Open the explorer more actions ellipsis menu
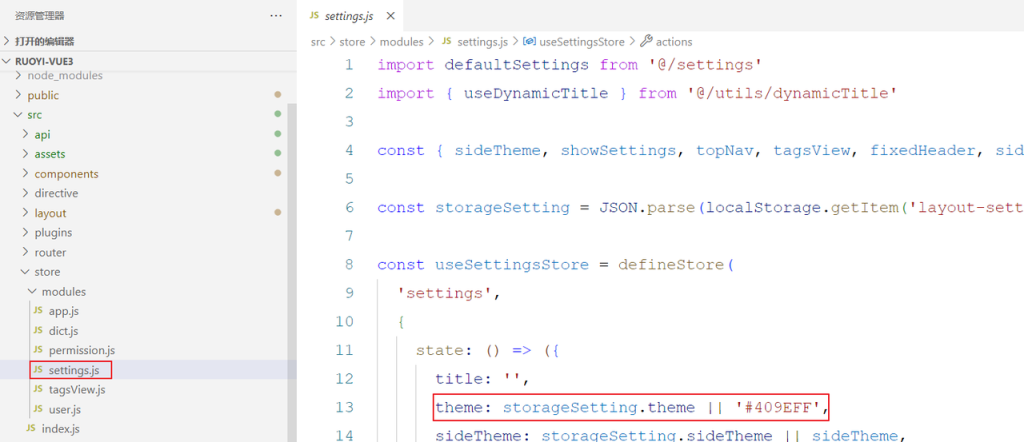This screenshot has height=442, width=1024. (x=276, y=15)
